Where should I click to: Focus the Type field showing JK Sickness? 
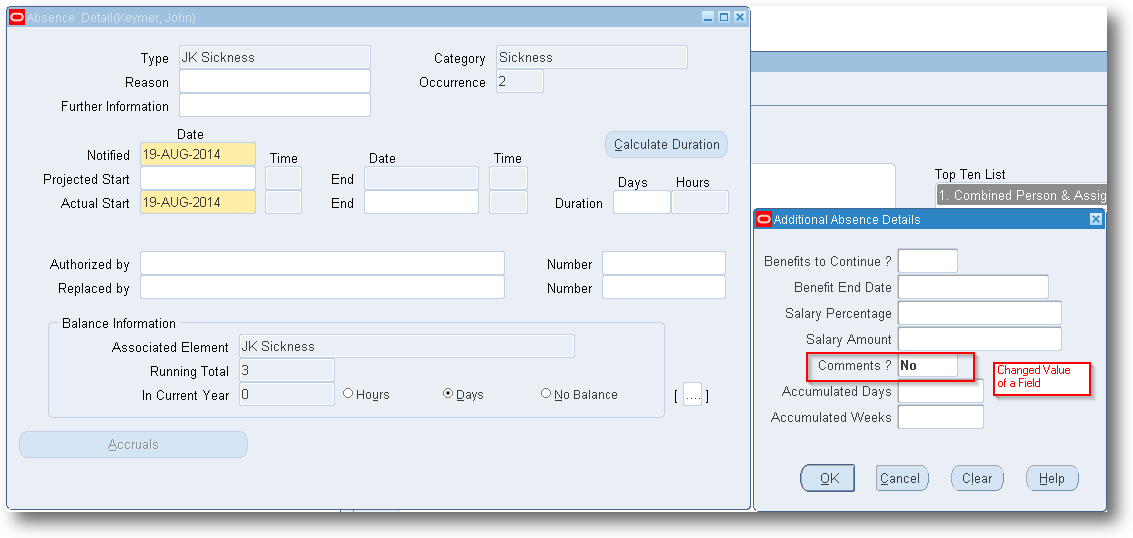[x=275, y=57]
